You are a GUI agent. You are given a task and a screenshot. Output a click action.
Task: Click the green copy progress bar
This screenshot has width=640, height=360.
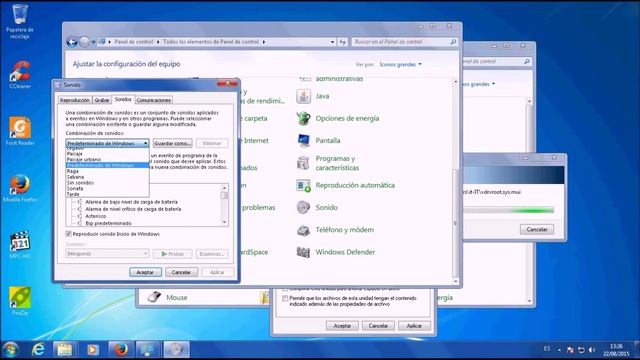tap(509, 210)
